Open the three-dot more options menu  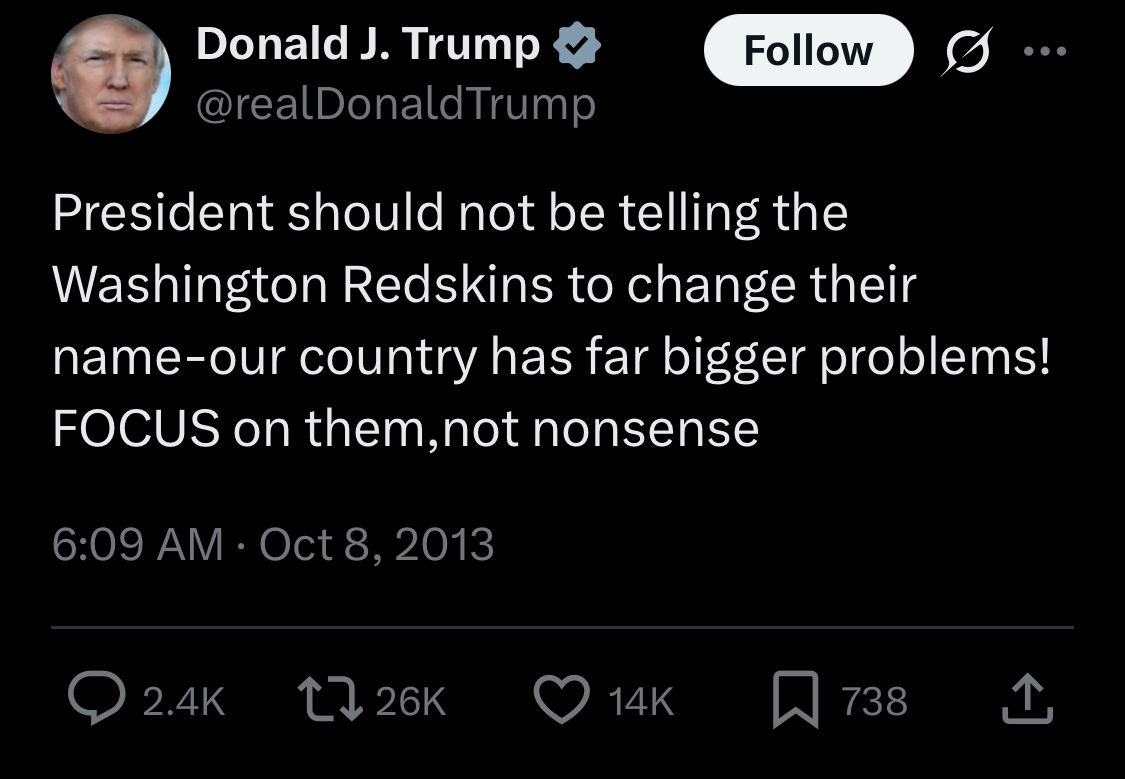1045,51
